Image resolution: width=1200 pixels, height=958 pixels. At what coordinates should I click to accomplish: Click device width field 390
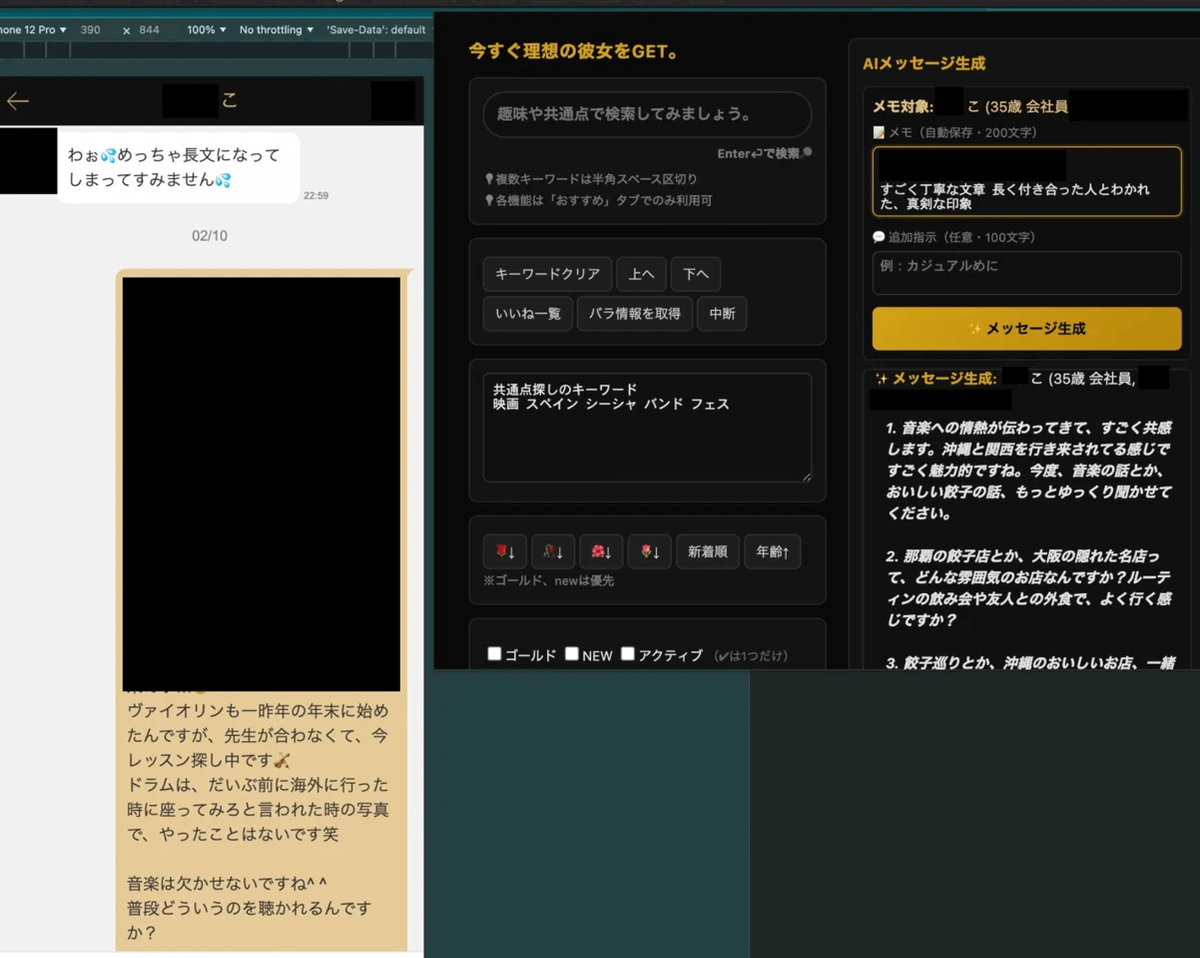(90, 30)
